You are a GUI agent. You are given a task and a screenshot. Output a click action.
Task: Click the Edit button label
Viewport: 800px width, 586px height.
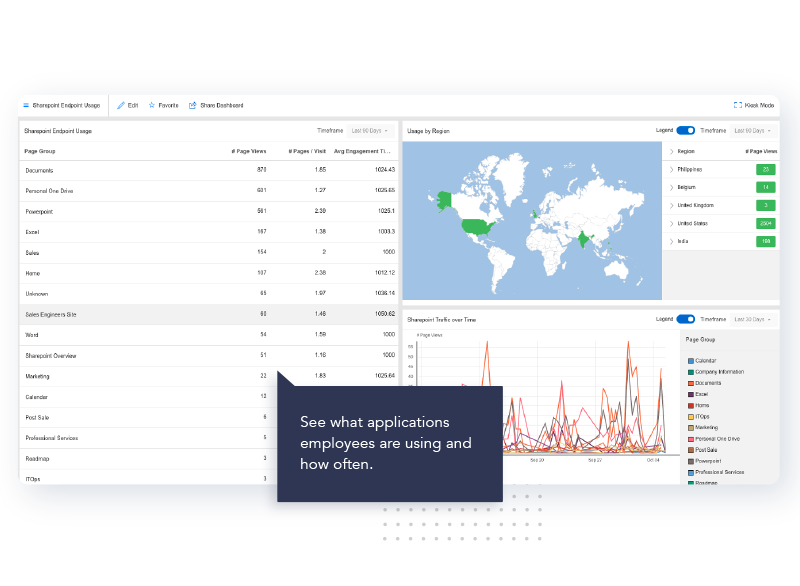[x=133, y=106]
